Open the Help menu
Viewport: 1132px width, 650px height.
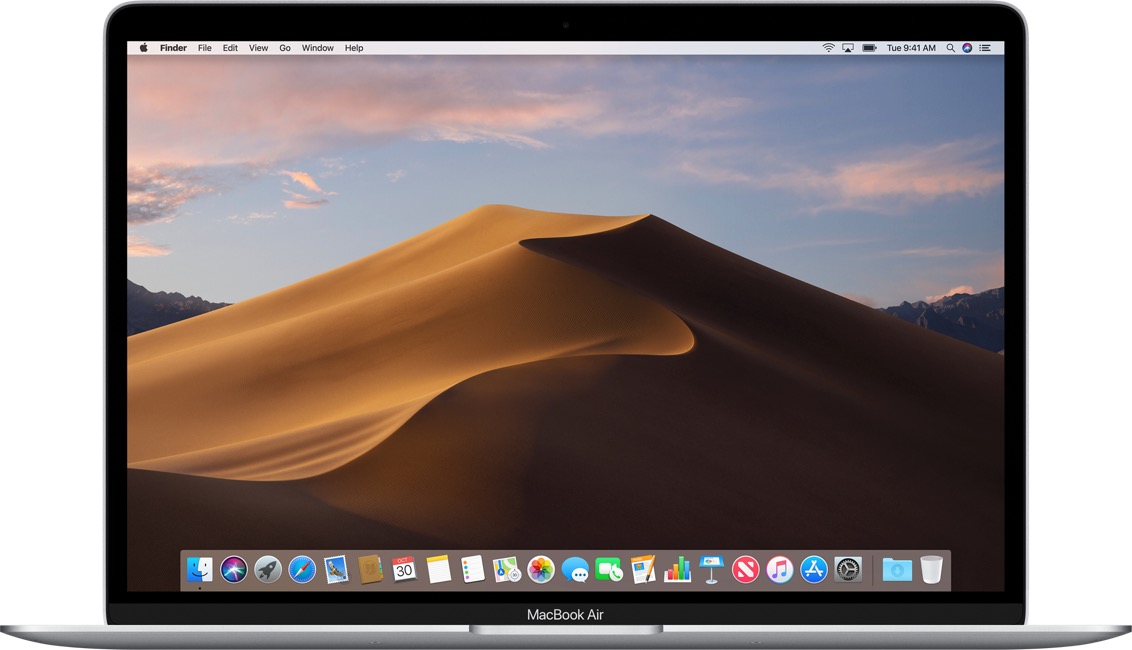coord(354,48)
